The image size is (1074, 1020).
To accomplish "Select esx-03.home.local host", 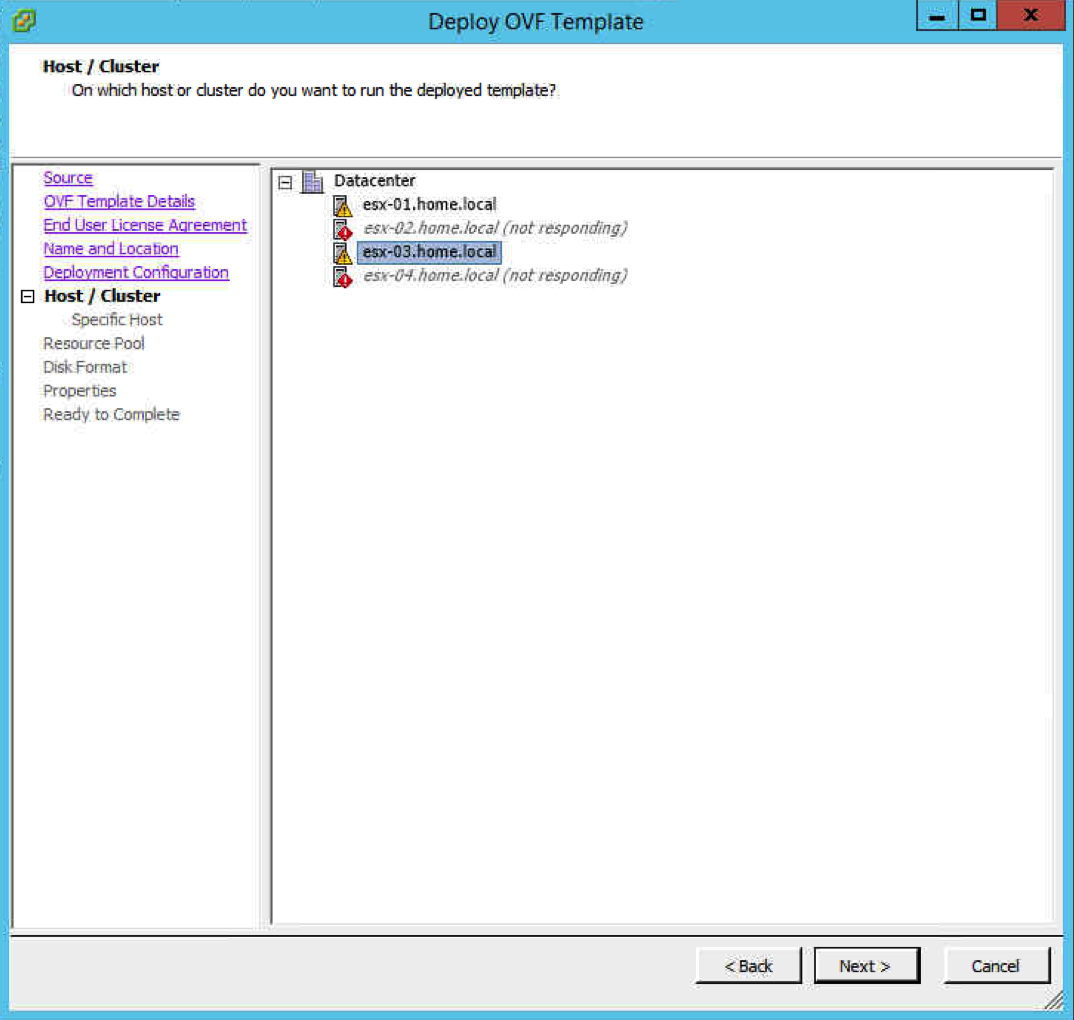I will click(x=429, y=252).
